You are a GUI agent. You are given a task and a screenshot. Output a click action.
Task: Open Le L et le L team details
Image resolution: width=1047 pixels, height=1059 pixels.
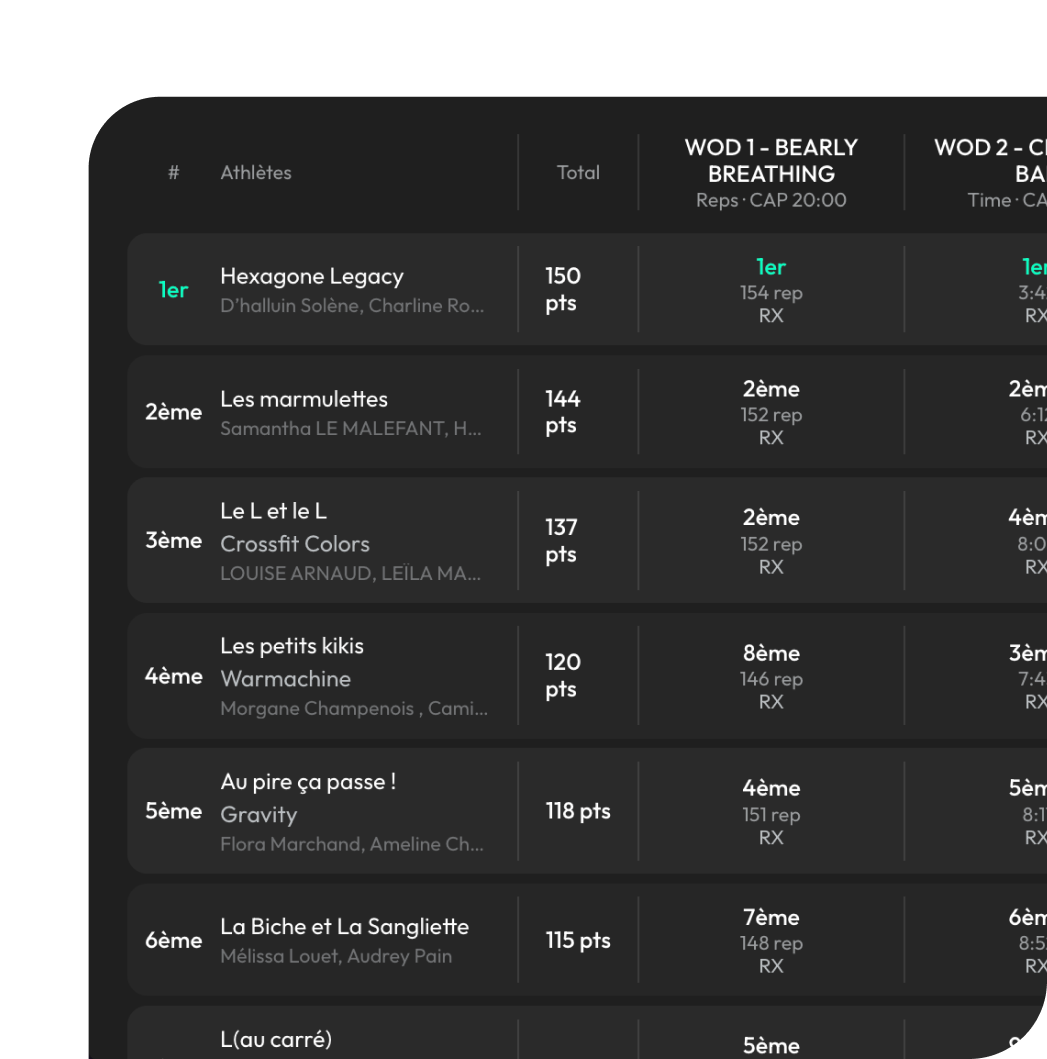pyautogui.click(x=587, y=540)
